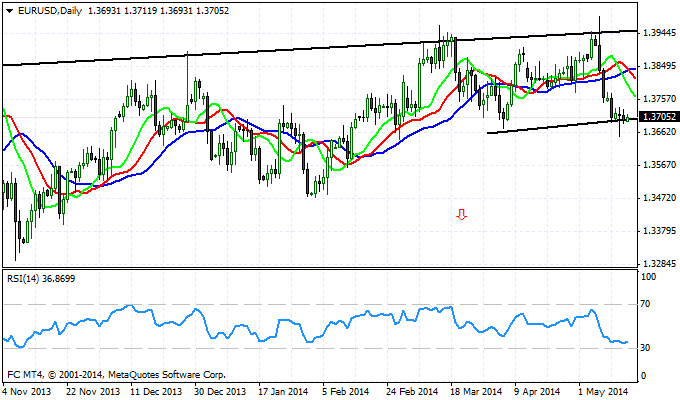Click the 1 May 2014 date label
This screenshot has height=400, width=680.
pyautogui.click(x=604, y=392)
